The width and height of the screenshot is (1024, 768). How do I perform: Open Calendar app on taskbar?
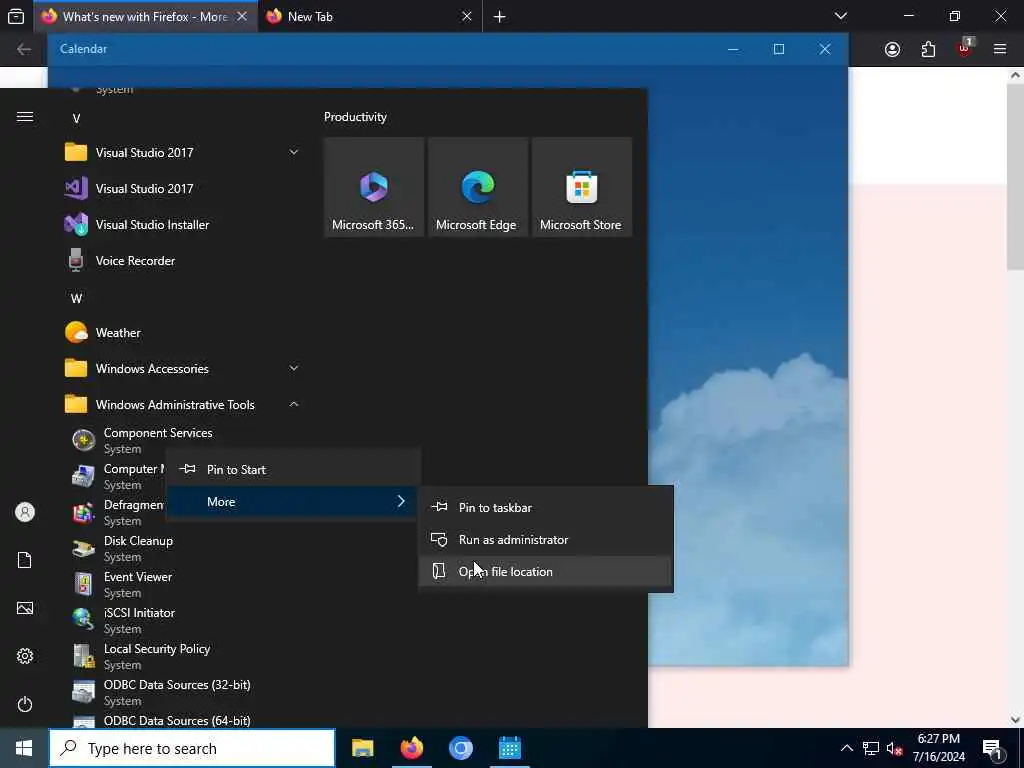(509, 748)
